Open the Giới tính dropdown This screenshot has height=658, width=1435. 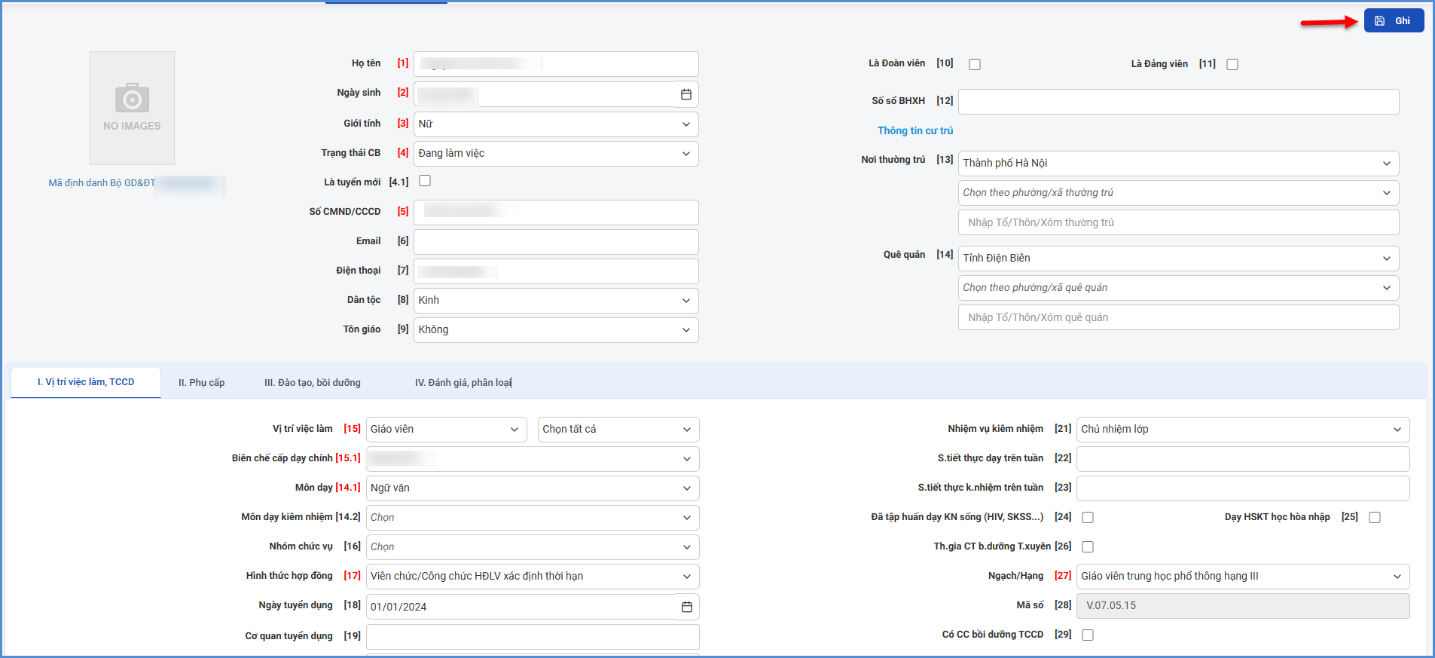point(556,124)
